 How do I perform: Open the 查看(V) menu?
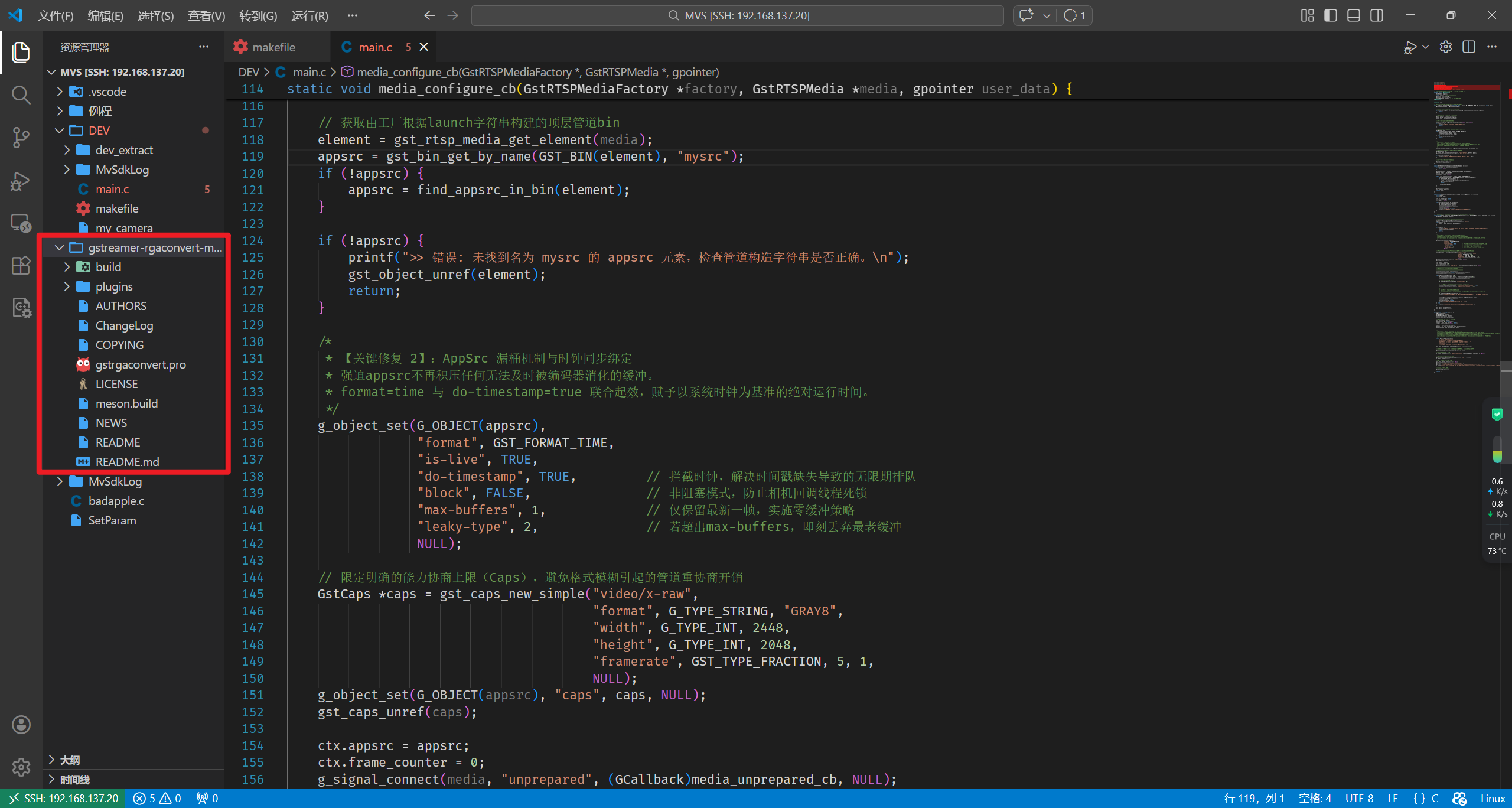(x=206, y=16)
